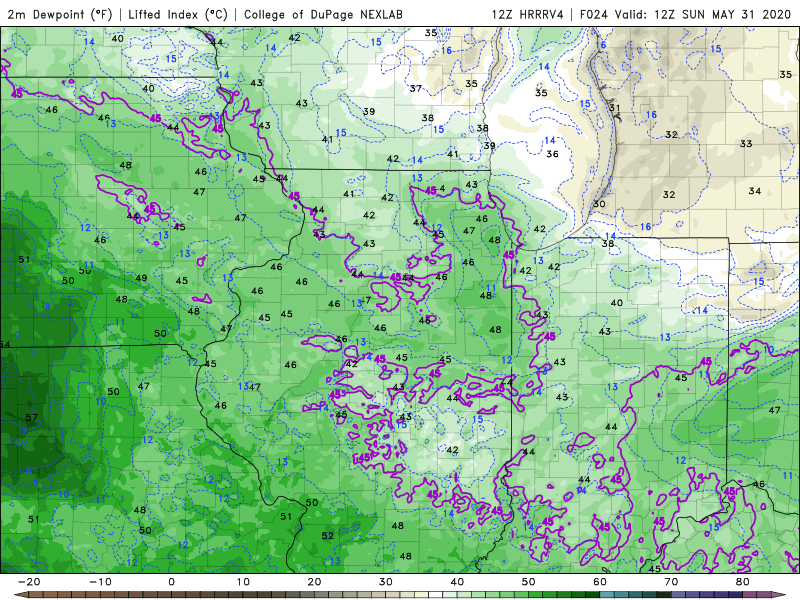
Task: Click the 'Lifted Index (°C)' title label
Action: (178, 14)
